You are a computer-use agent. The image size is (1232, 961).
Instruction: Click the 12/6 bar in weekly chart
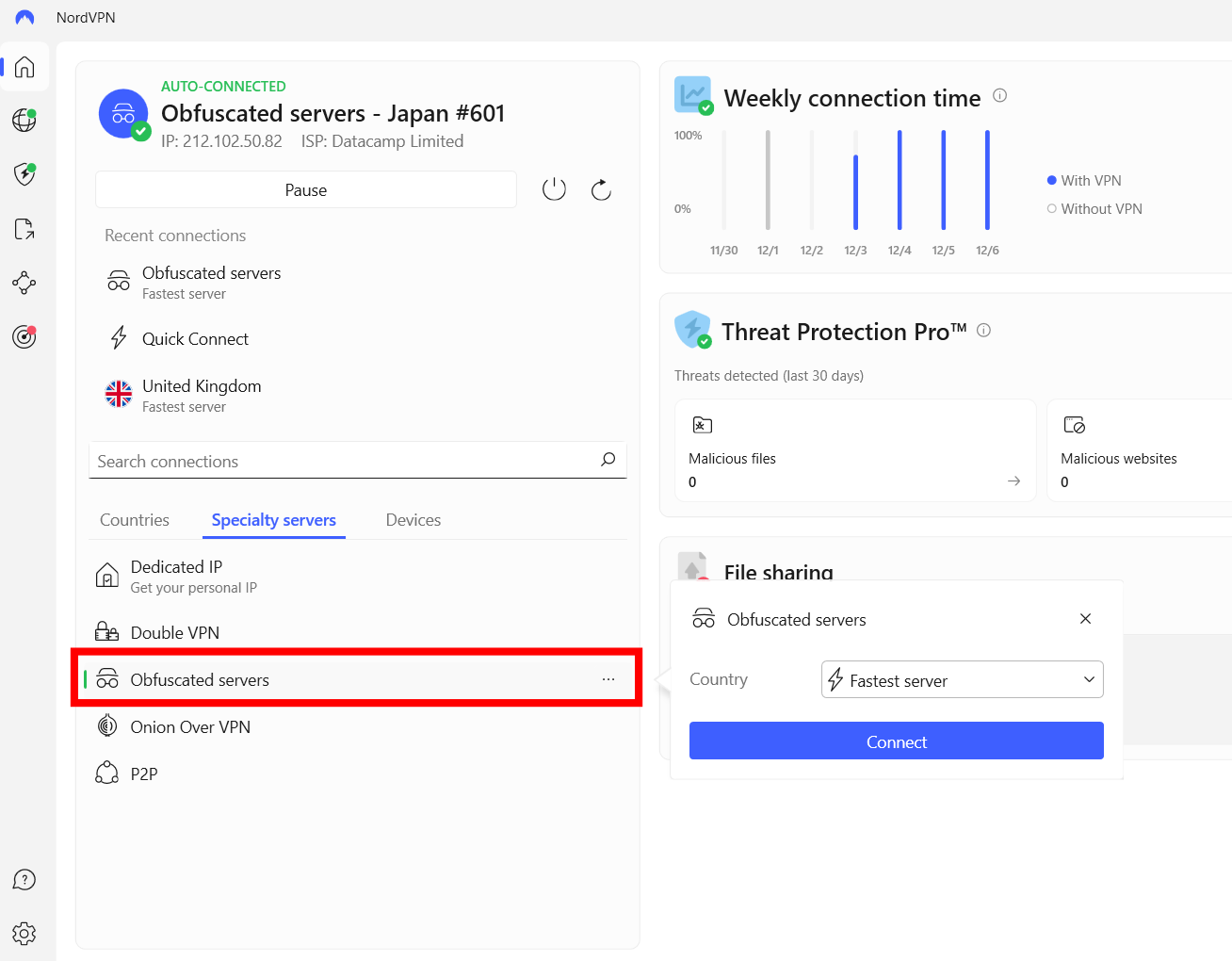(x=987, y=180)
